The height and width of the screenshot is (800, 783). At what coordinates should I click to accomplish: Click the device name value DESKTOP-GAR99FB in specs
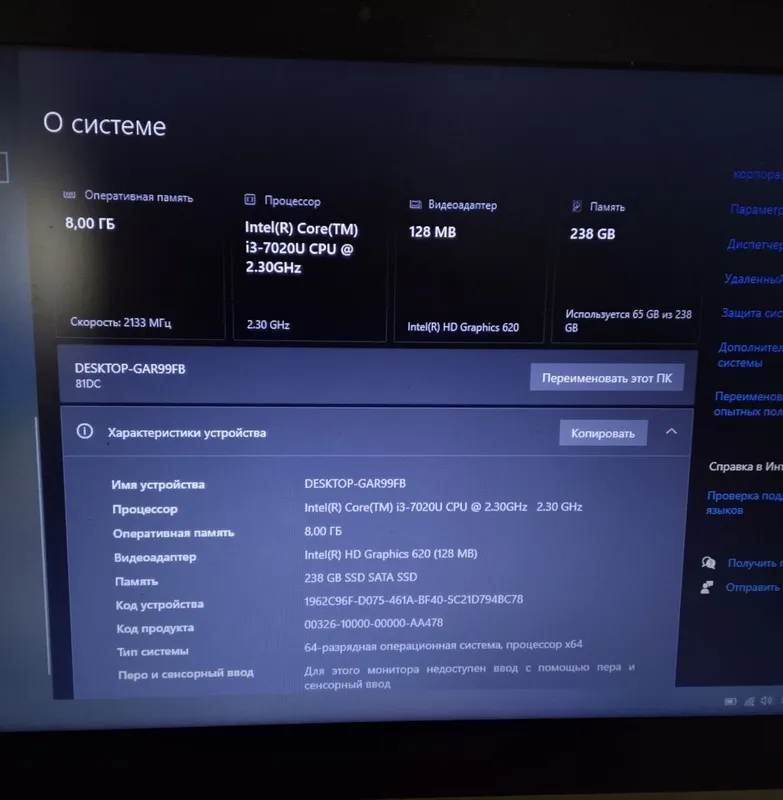tap(355, 483)
